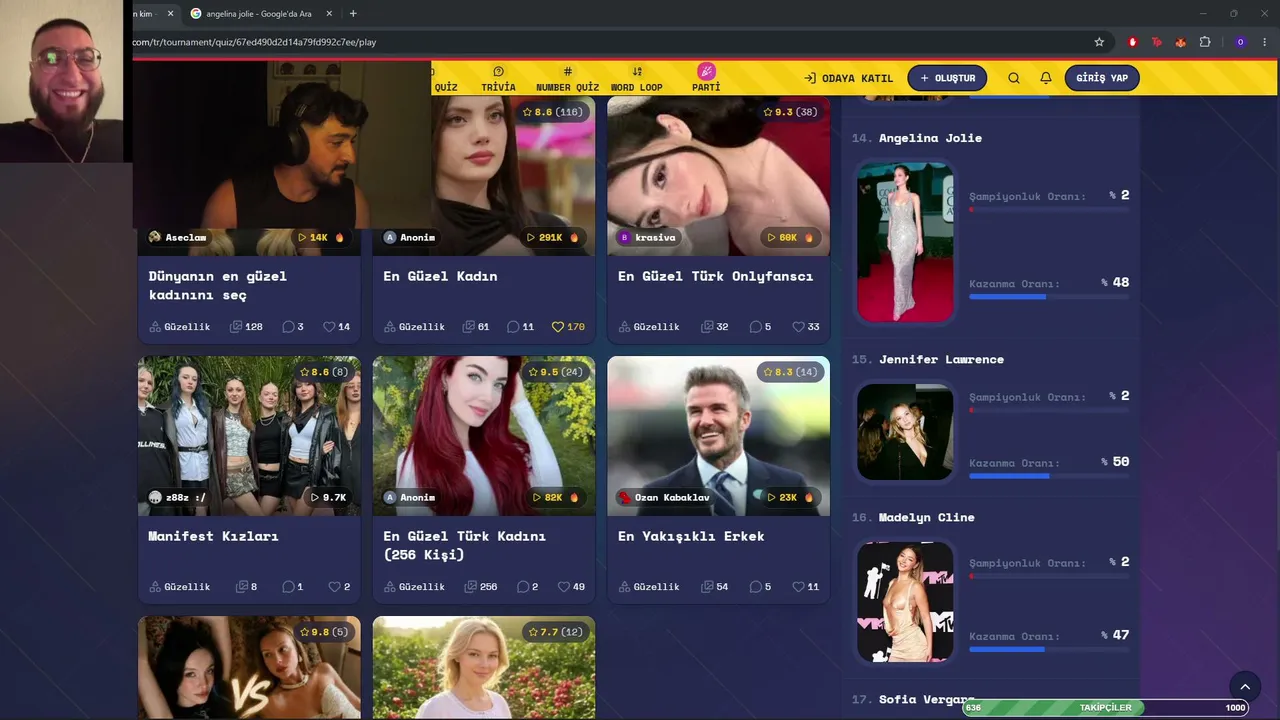Open the Manifest Kızları quiz title
This screenshot has height=720, width=1280.
pyautogui.click(x=213, y=536)
